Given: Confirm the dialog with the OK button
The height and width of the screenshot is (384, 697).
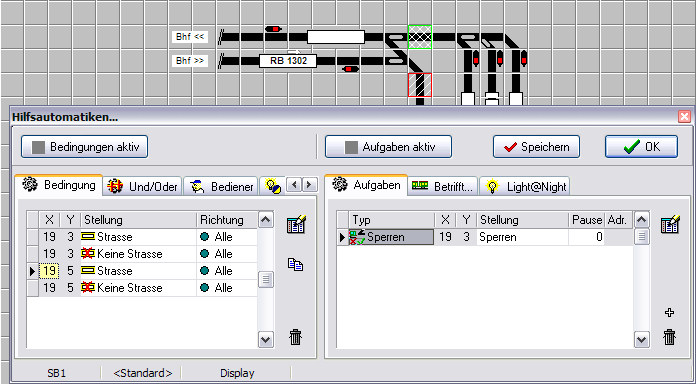Looking at the screenshot, I should pos(641,147).
